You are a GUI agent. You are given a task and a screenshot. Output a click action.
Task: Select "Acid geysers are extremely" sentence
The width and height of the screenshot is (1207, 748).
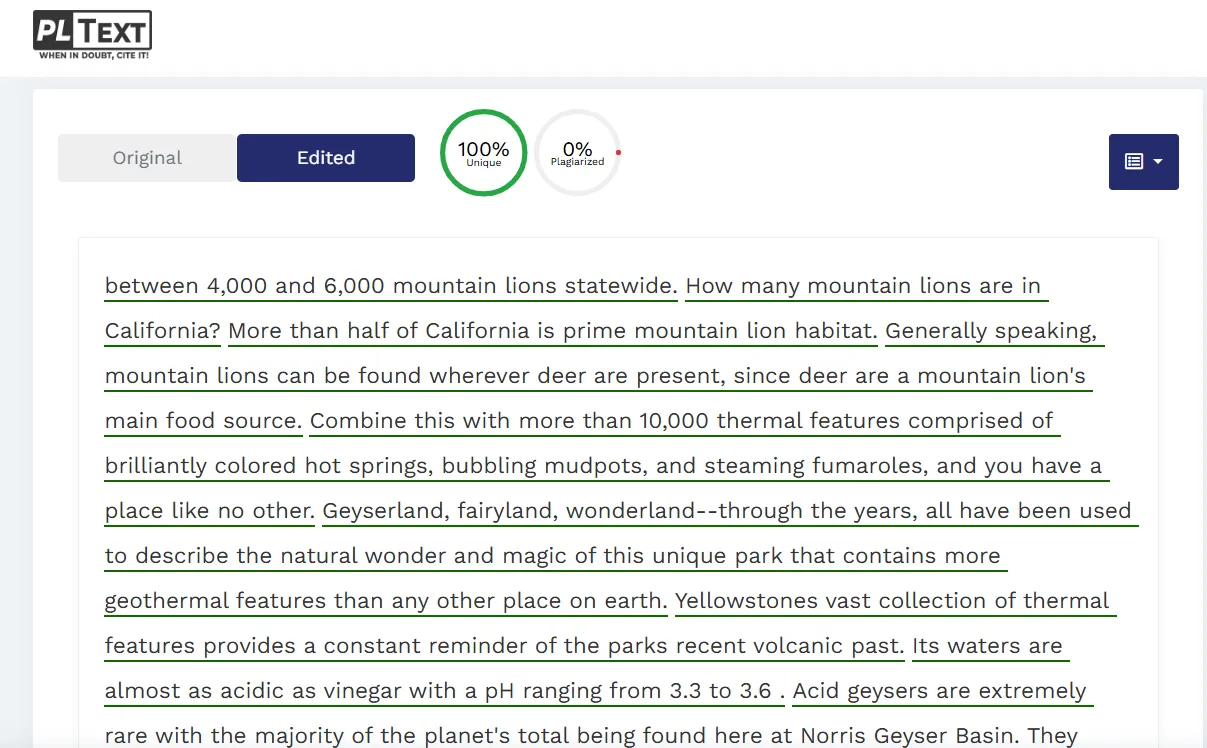pyautogui.click(x=939, y=691)
